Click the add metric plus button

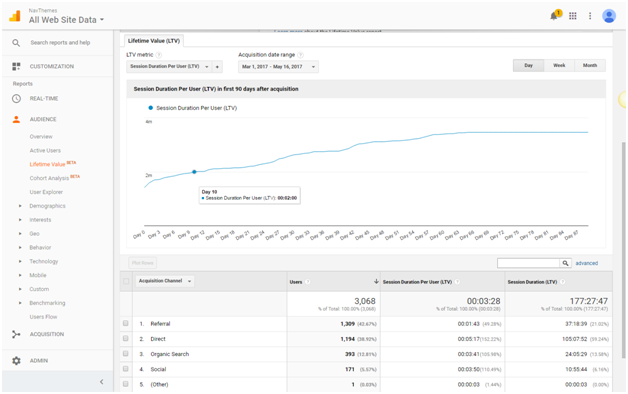217,66
